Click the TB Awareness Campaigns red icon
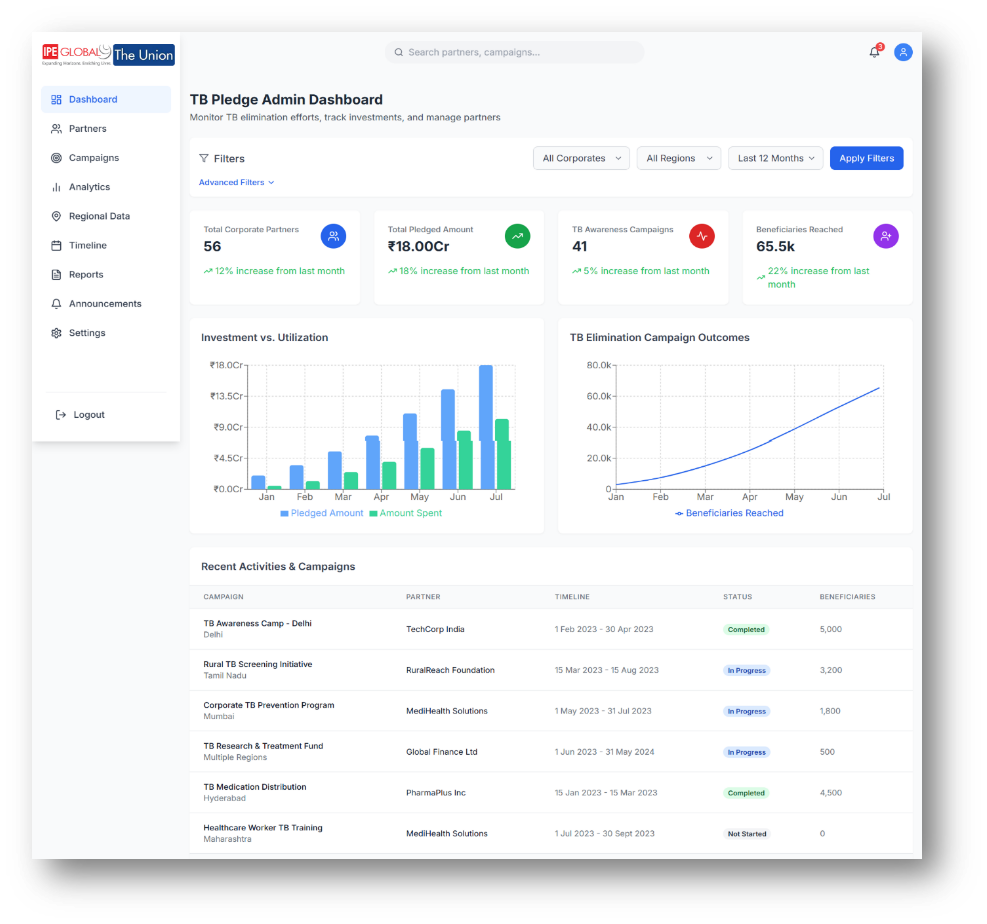 point(702,236)
